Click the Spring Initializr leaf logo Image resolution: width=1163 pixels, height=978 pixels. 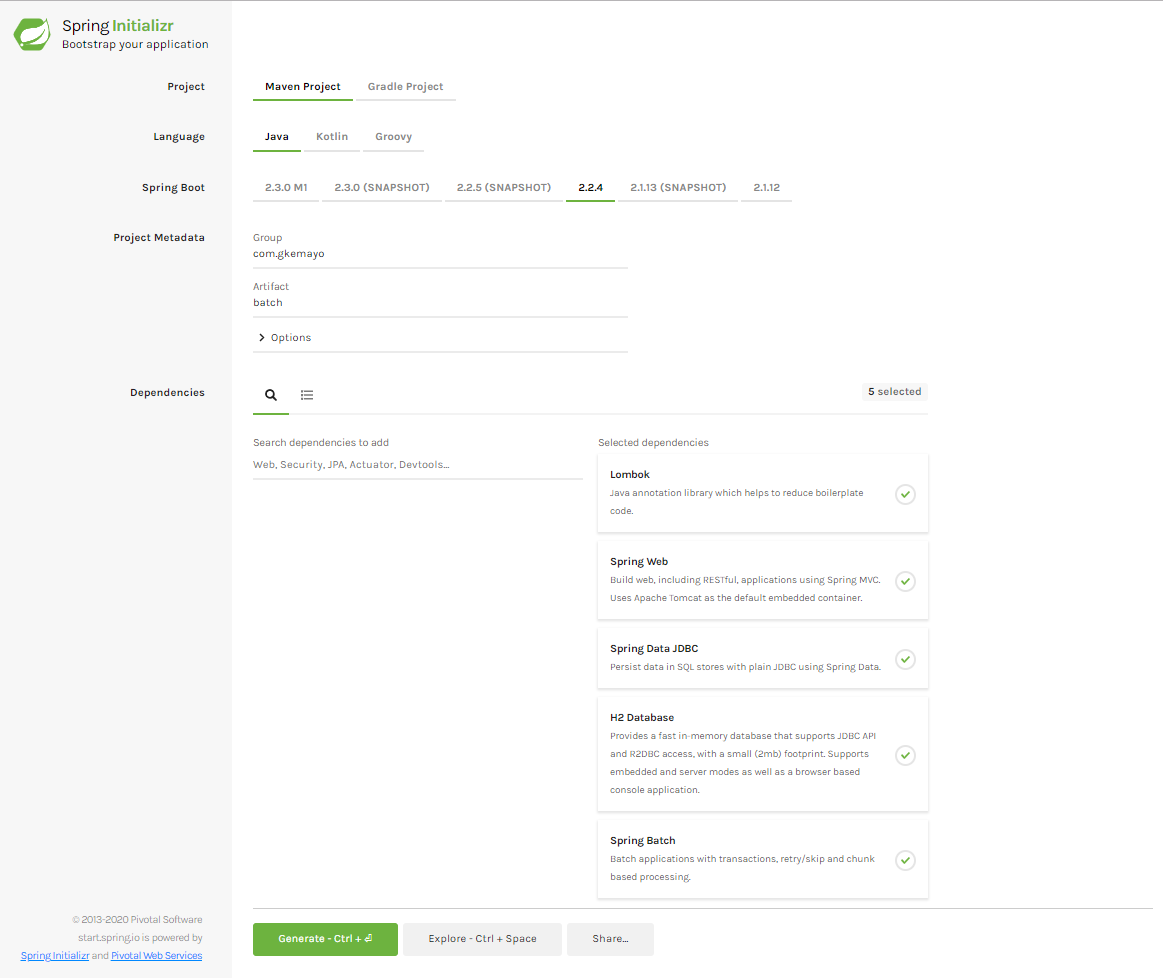32,34
